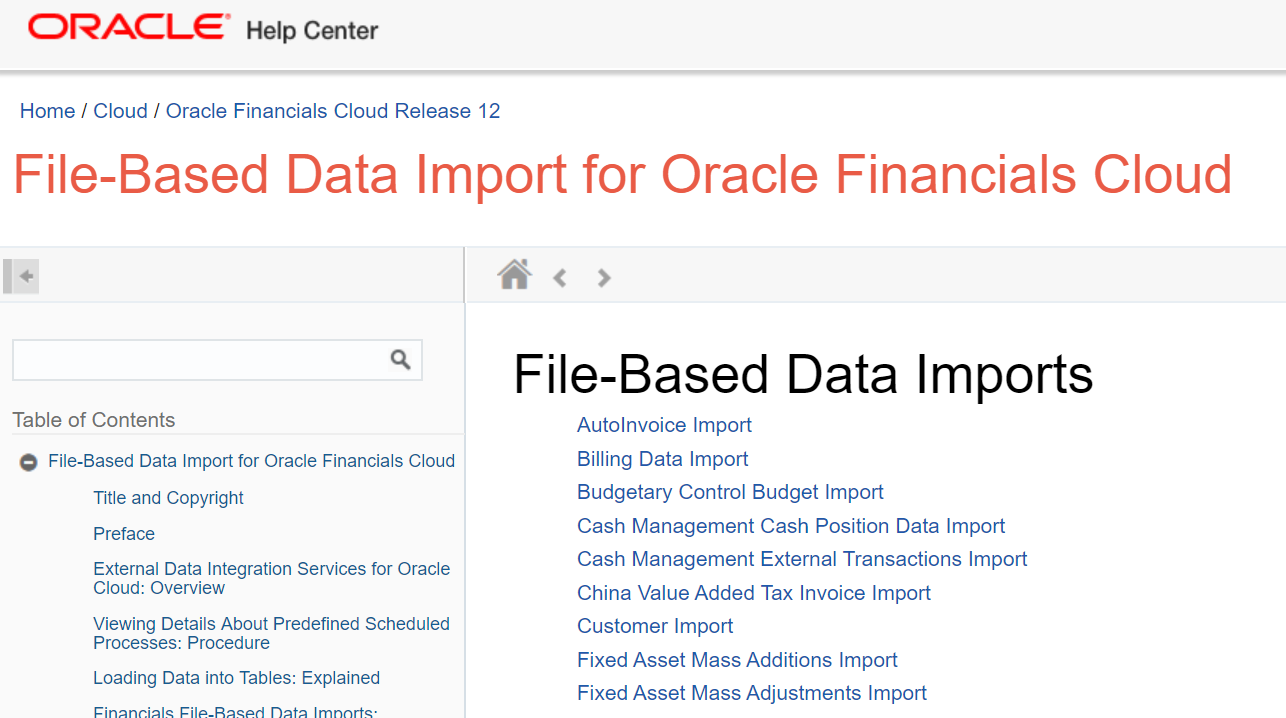Screen dimensions: 1286x718
Task: Open External Data Integration Services overview
Action: click(272, 578)
